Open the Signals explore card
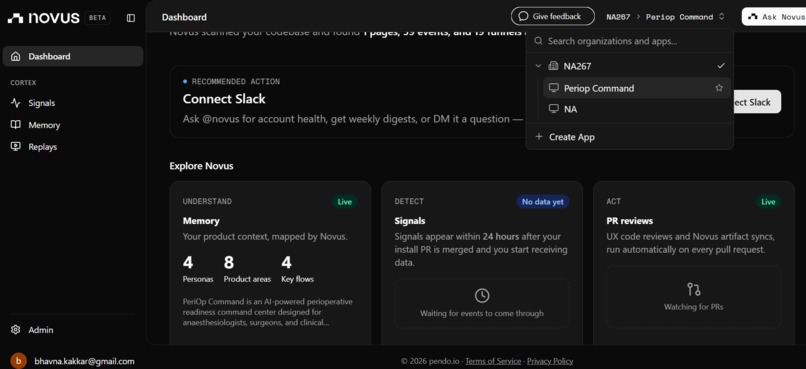806x369 pixels. tap(482, 263)
